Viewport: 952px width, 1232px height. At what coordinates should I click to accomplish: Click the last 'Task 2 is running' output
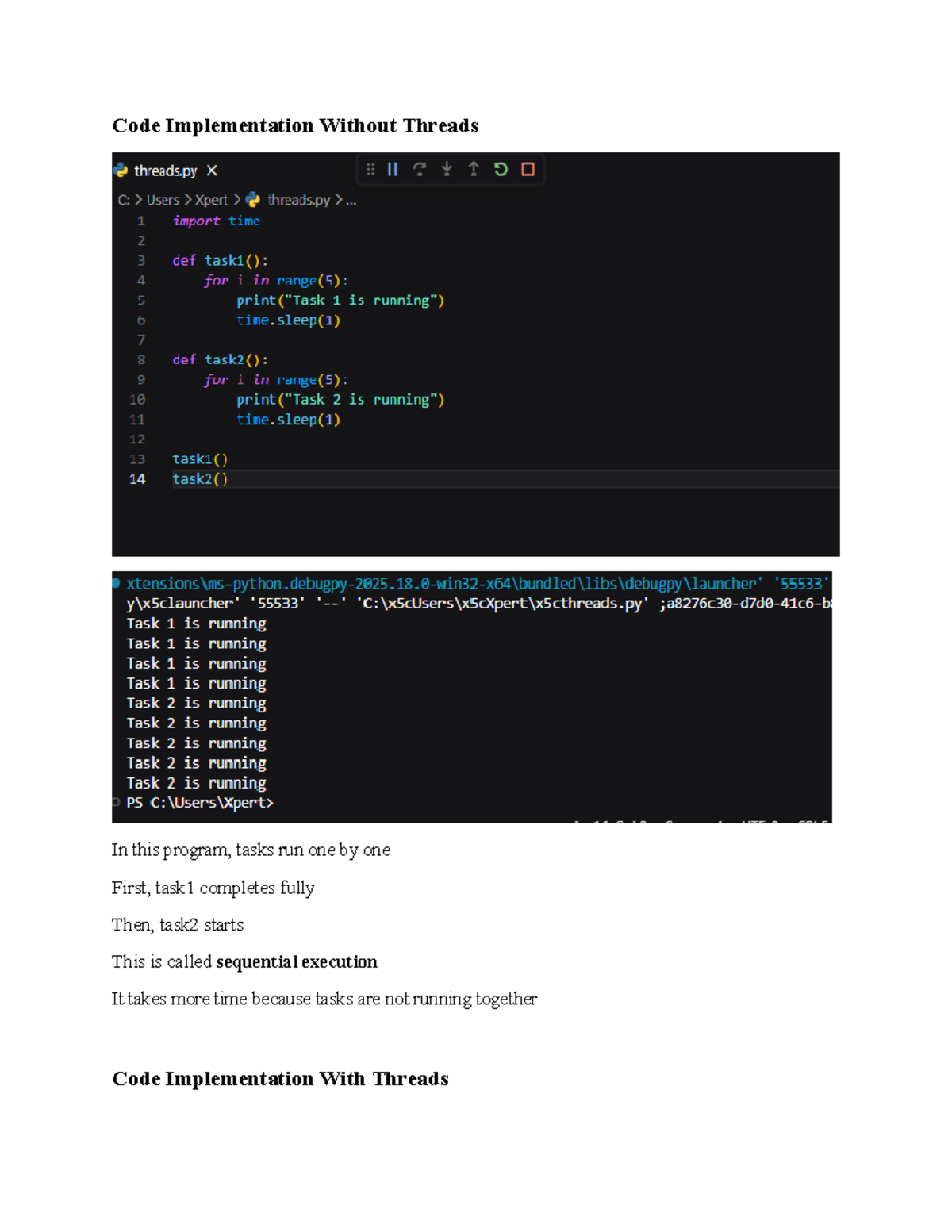tap(196, 783)
